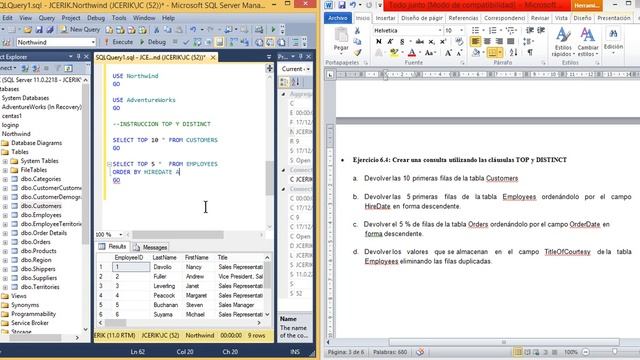Toggle strikethrough abc formatting
This screenshot has width=640, height=360.
point(420,41)
